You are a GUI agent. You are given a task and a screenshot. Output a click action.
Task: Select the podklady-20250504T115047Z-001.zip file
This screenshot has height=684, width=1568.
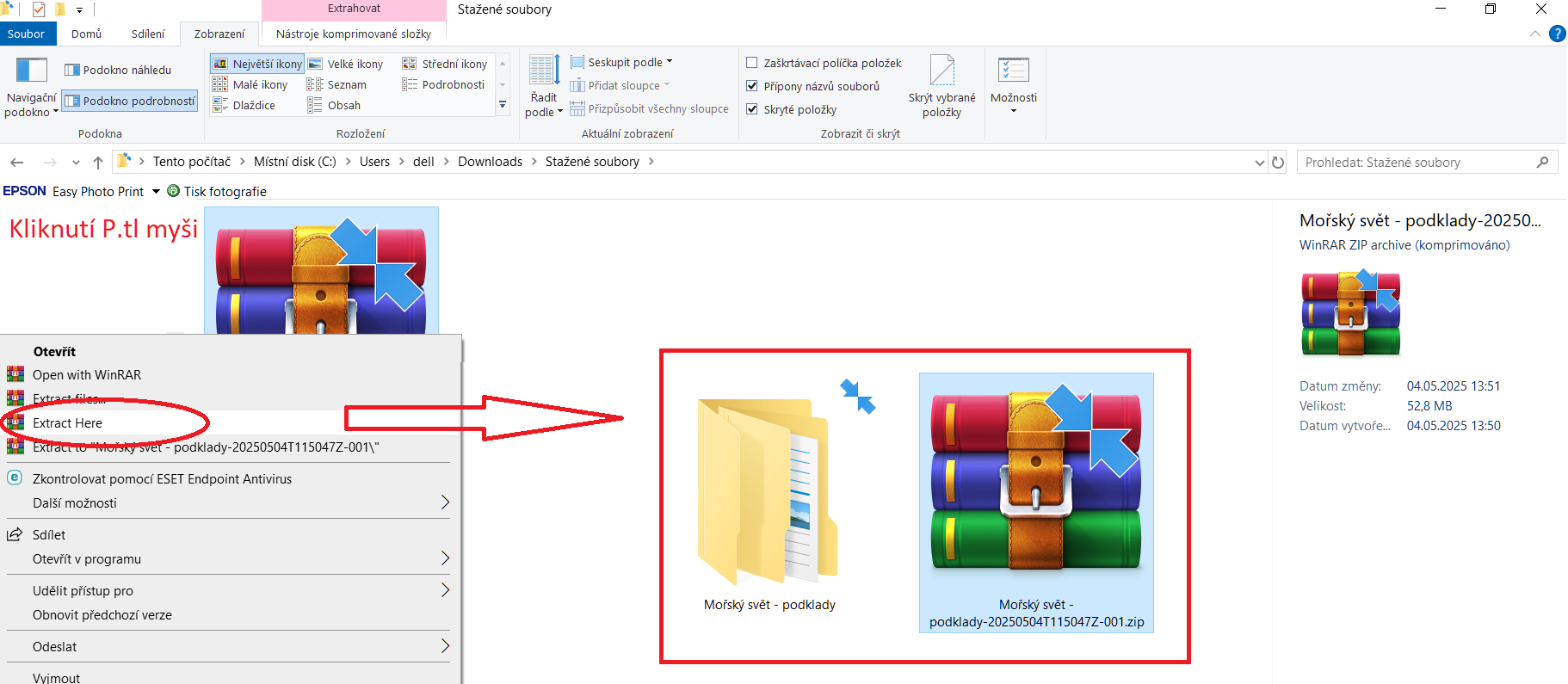pos(1036,502)
